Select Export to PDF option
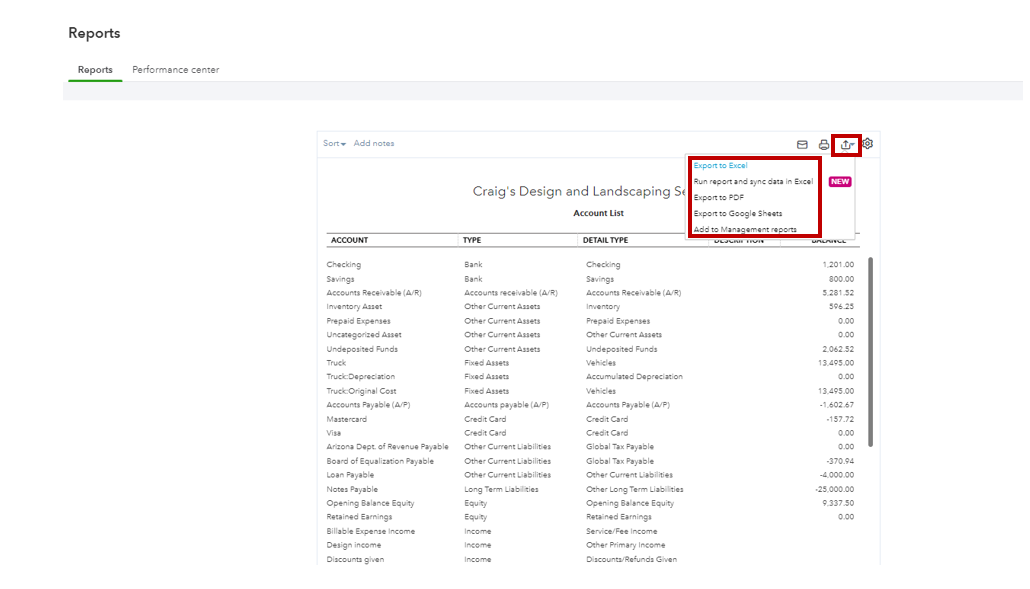The width and height of the screenshot is (1030, 589). coord(718,198)
